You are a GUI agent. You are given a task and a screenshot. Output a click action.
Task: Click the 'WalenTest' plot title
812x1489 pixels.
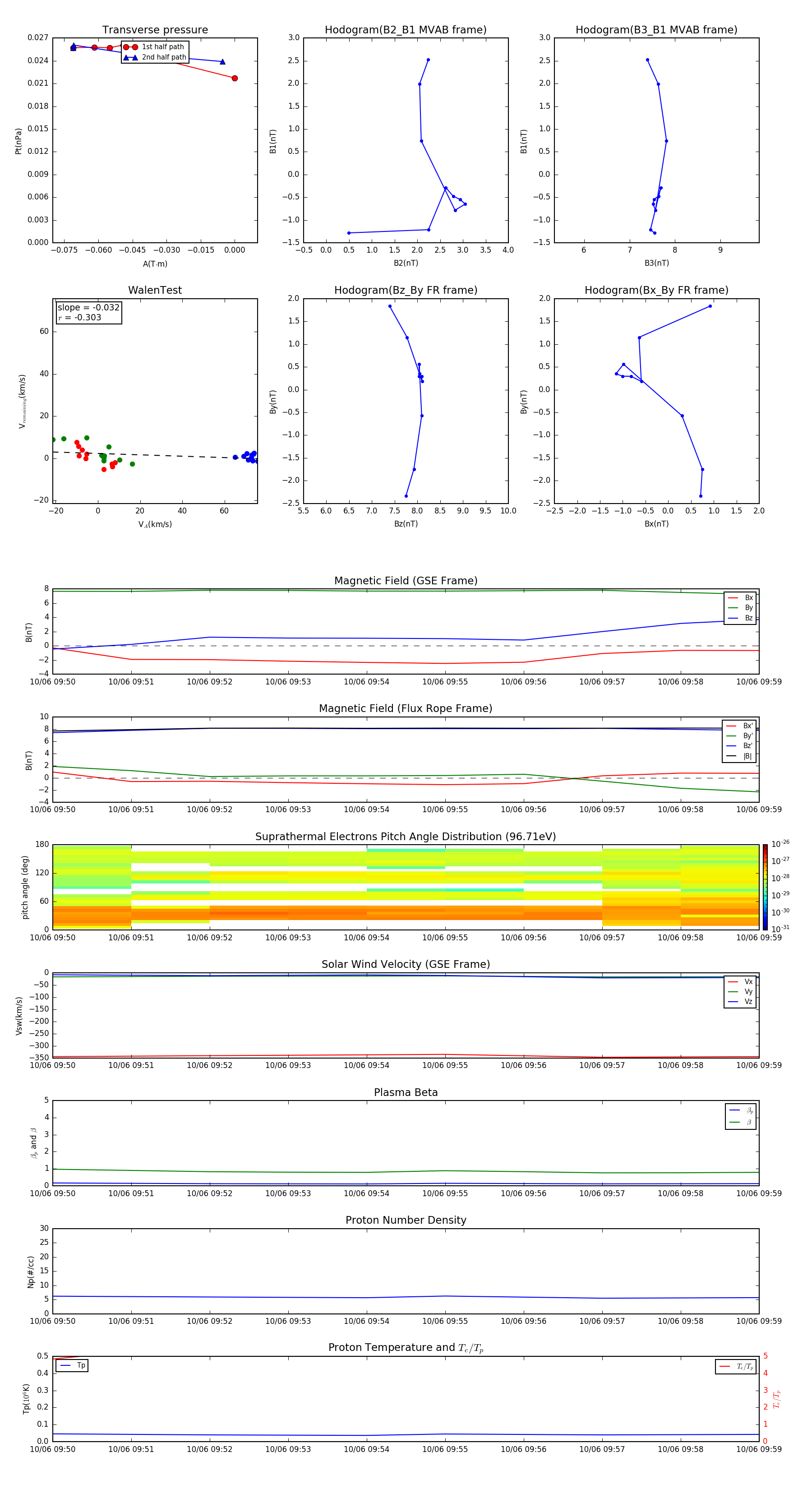[x=155, y=290]
